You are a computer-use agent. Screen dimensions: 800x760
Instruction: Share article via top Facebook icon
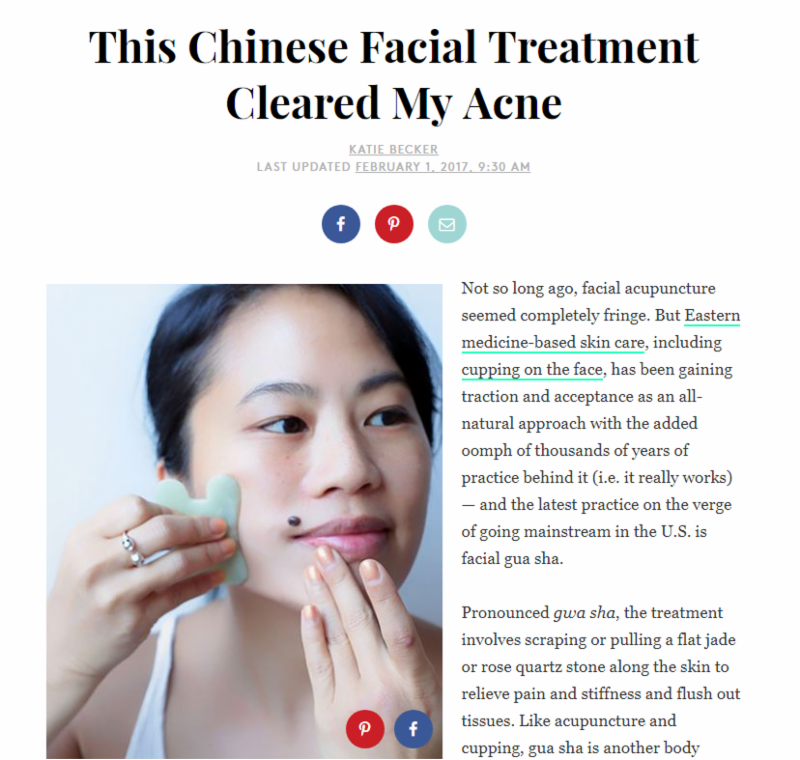point(341,224)
